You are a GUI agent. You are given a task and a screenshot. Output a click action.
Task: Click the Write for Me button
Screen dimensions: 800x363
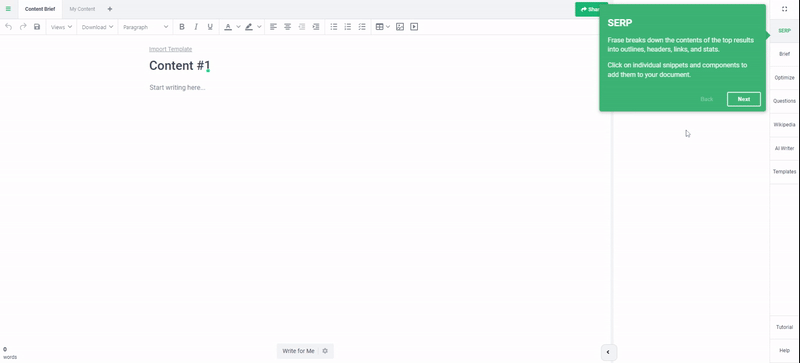tap(298, 351)
